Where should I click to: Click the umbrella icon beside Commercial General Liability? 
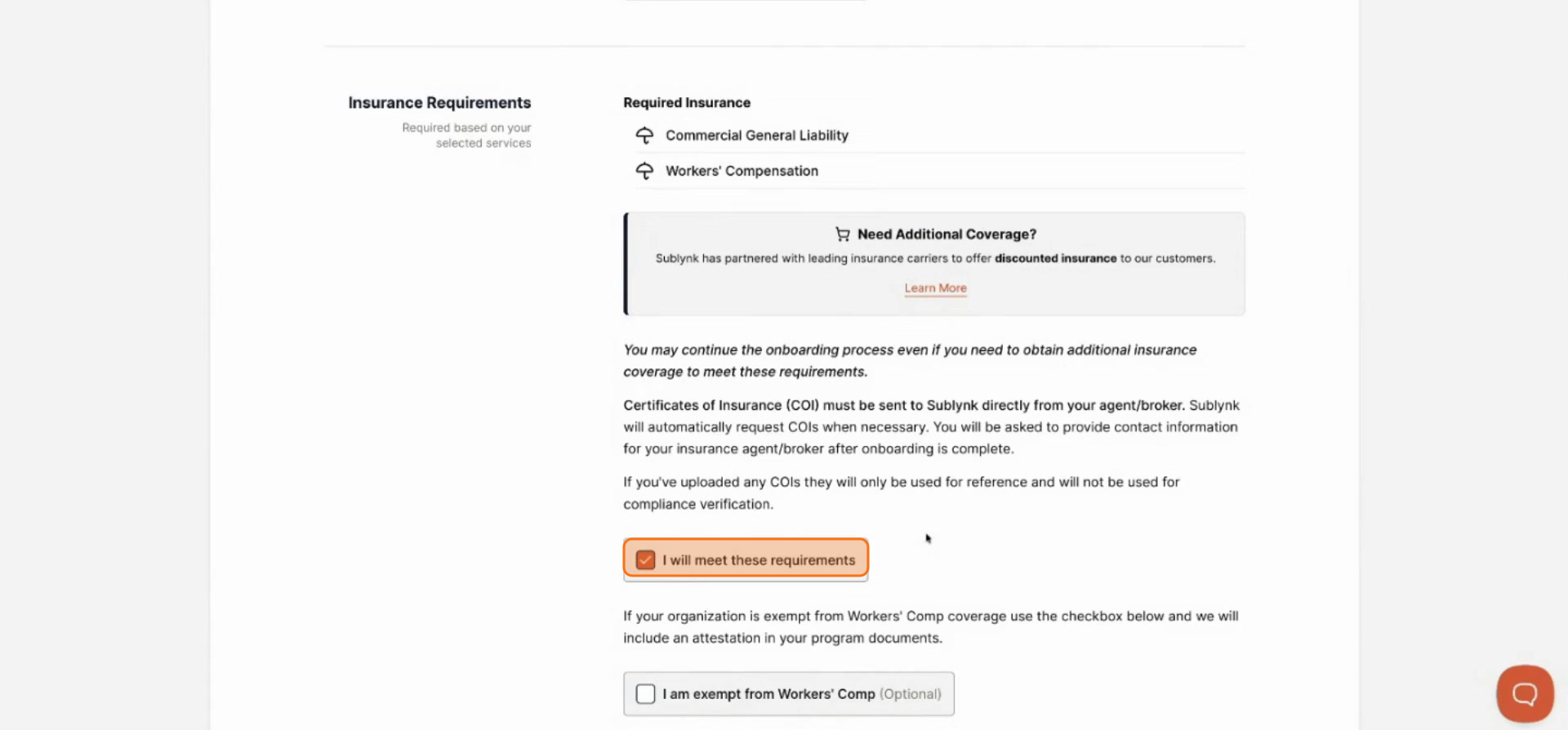tap(644, 136)
